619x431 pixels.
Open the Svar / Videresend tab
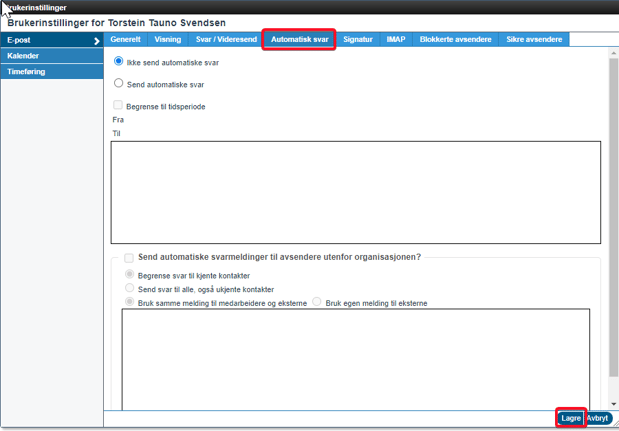(x=225, y=40)
